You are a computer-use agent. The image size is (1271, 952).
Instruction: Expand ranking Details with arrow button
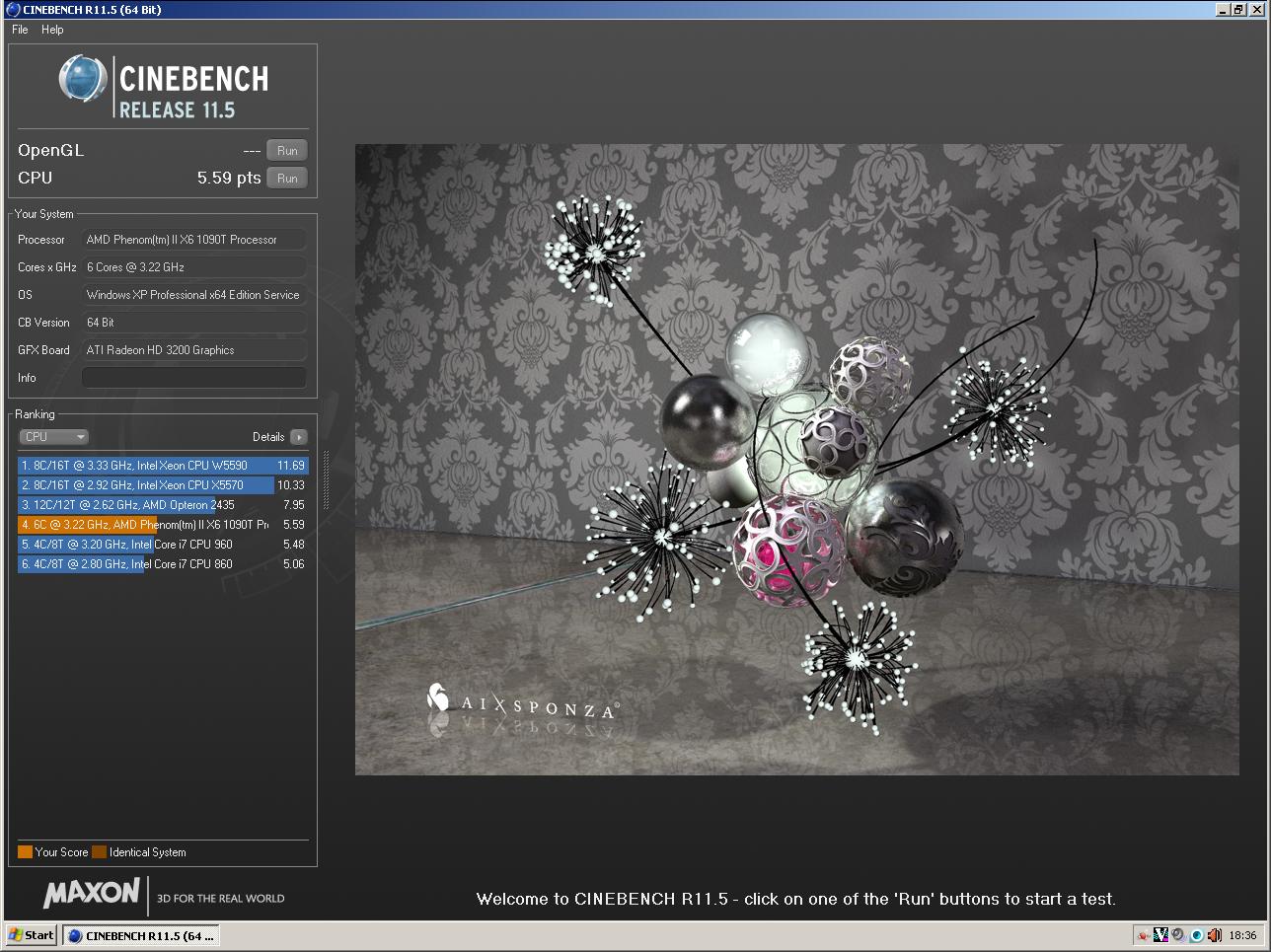click(x=298, y=437)
